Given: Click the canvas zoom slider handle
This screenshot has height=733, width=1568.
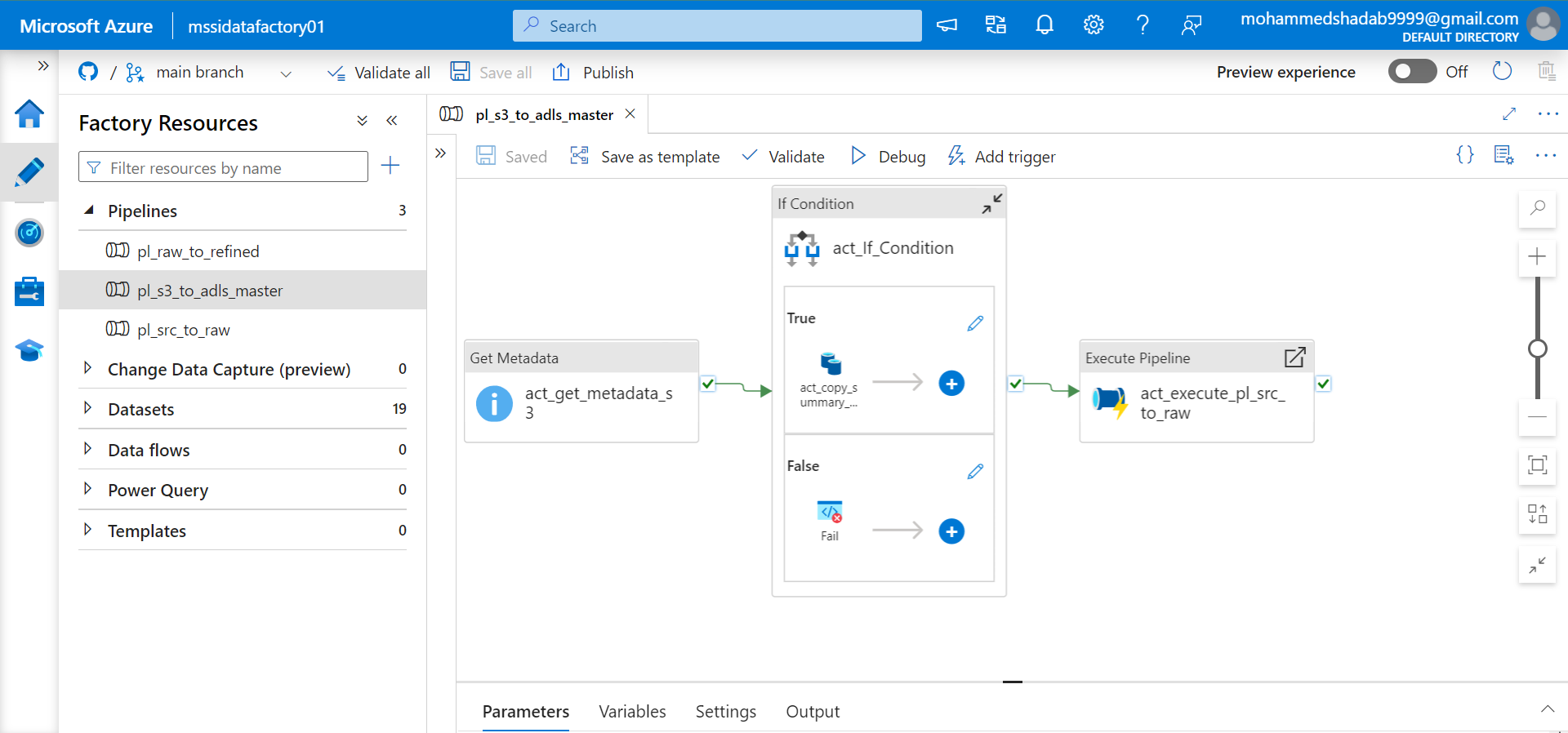Looking at the screenshot, I should (1537, 349).
